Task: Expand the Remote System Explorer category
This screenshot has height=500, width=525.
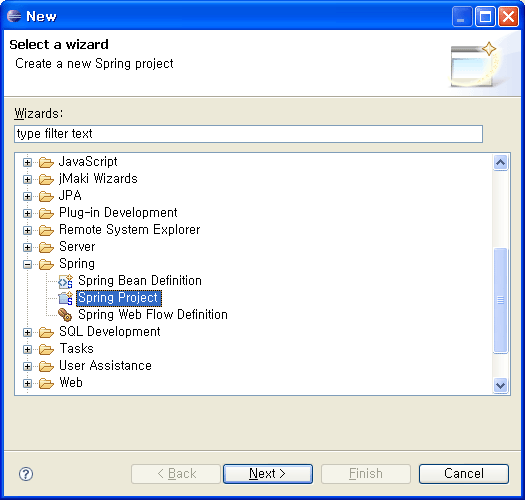Action: (27, 230)
